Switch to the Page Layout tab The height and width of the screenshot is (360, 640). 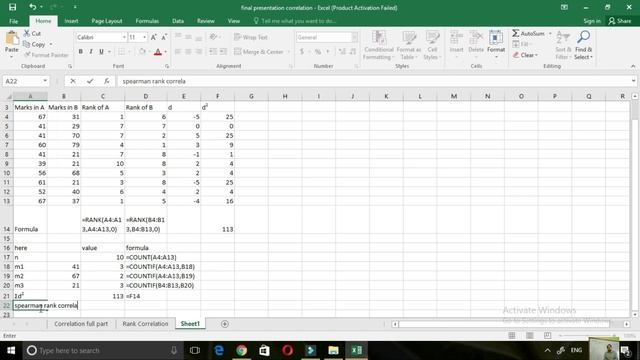coord(107,21)
